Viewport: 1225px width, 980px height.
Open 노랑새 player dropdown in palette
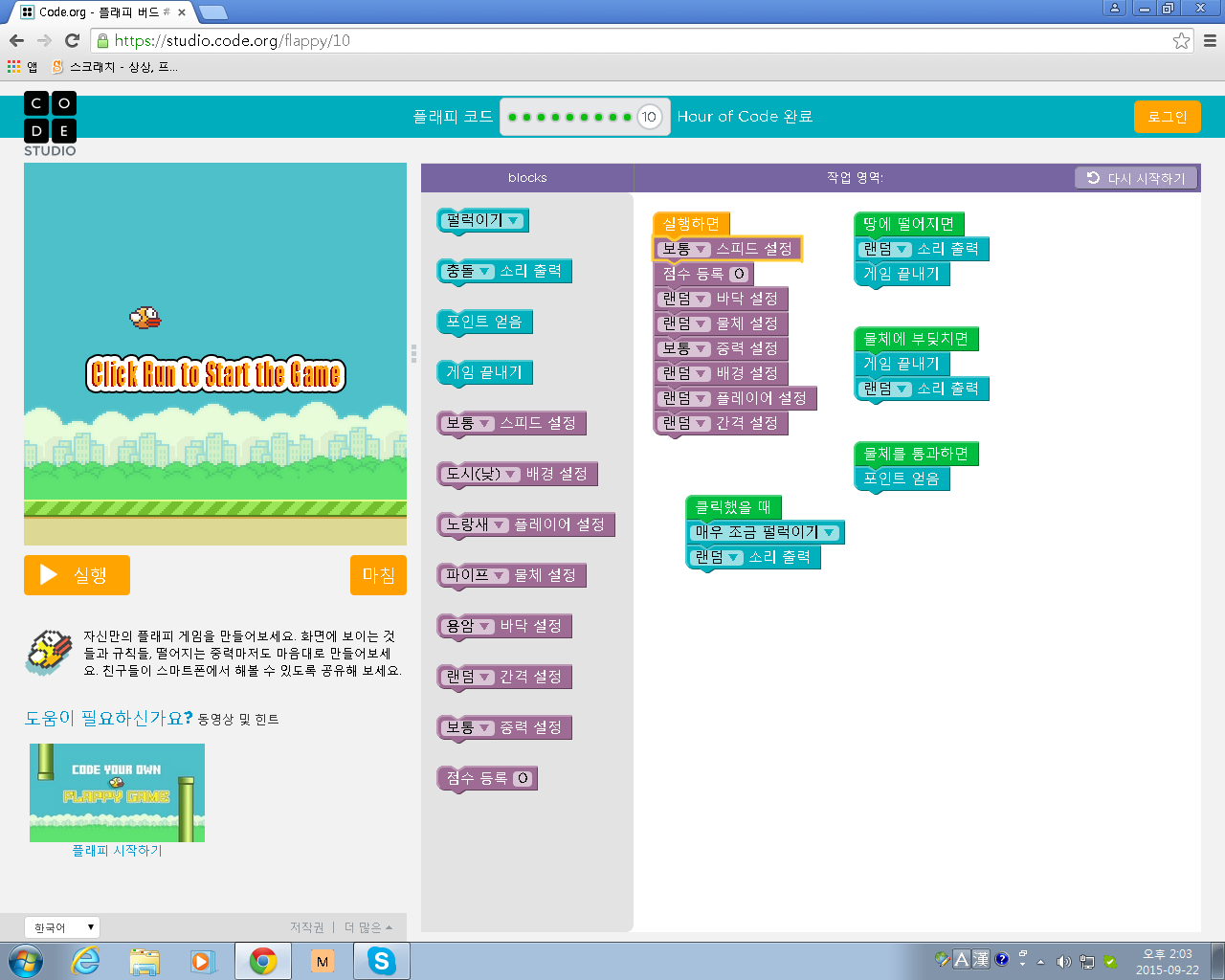pyautogui.click(x=476, y=524)
